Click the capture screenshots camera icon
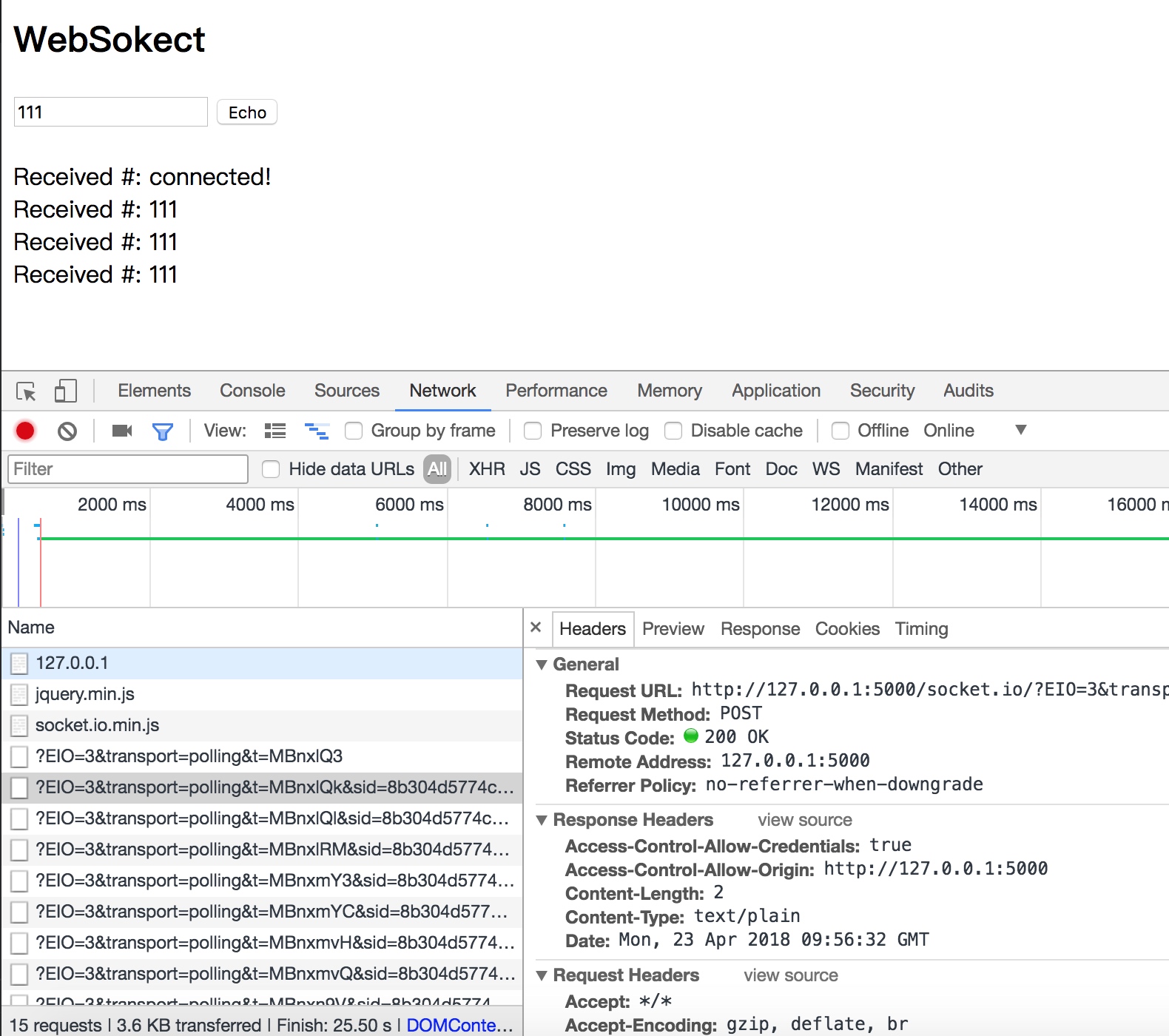Image resolution: width=1169 pixels, height=1036 pixels. pos(122,431)
